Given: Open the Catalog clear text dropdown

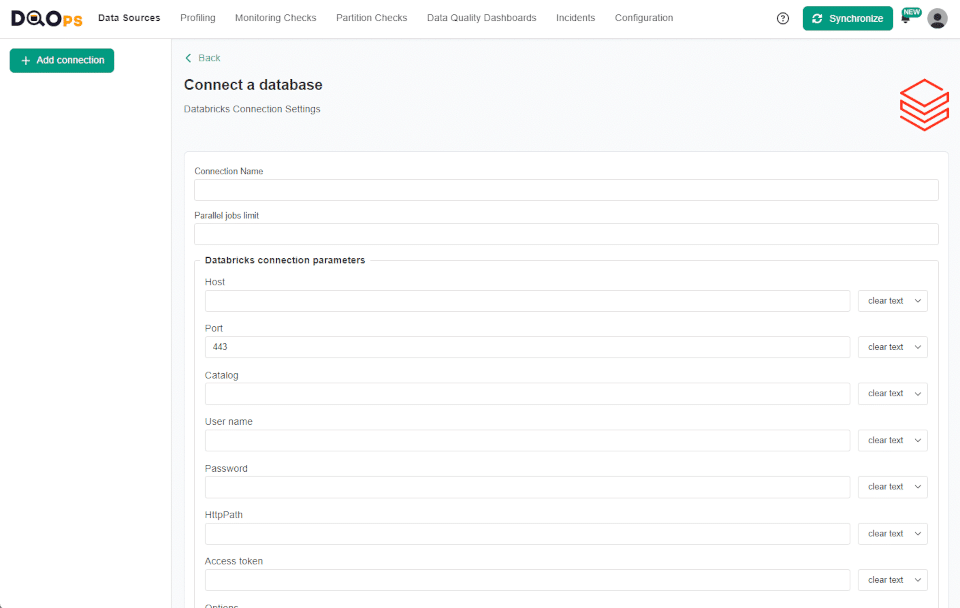Looking at the screenshot, I should 893,394.
